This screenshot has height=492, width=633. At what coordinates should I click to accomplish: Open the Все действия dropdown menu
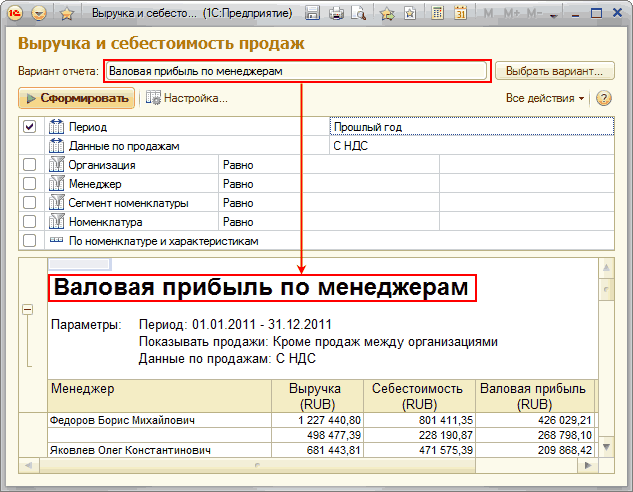545,98
